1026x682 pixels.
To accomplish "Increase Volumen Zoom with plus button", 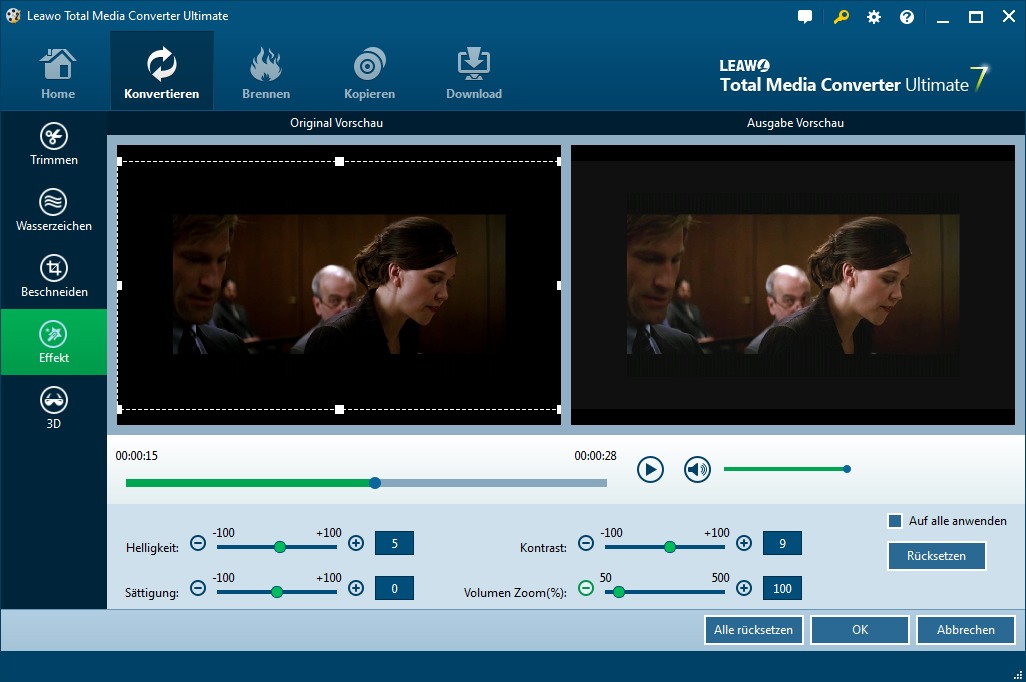I will coord(744,588).
